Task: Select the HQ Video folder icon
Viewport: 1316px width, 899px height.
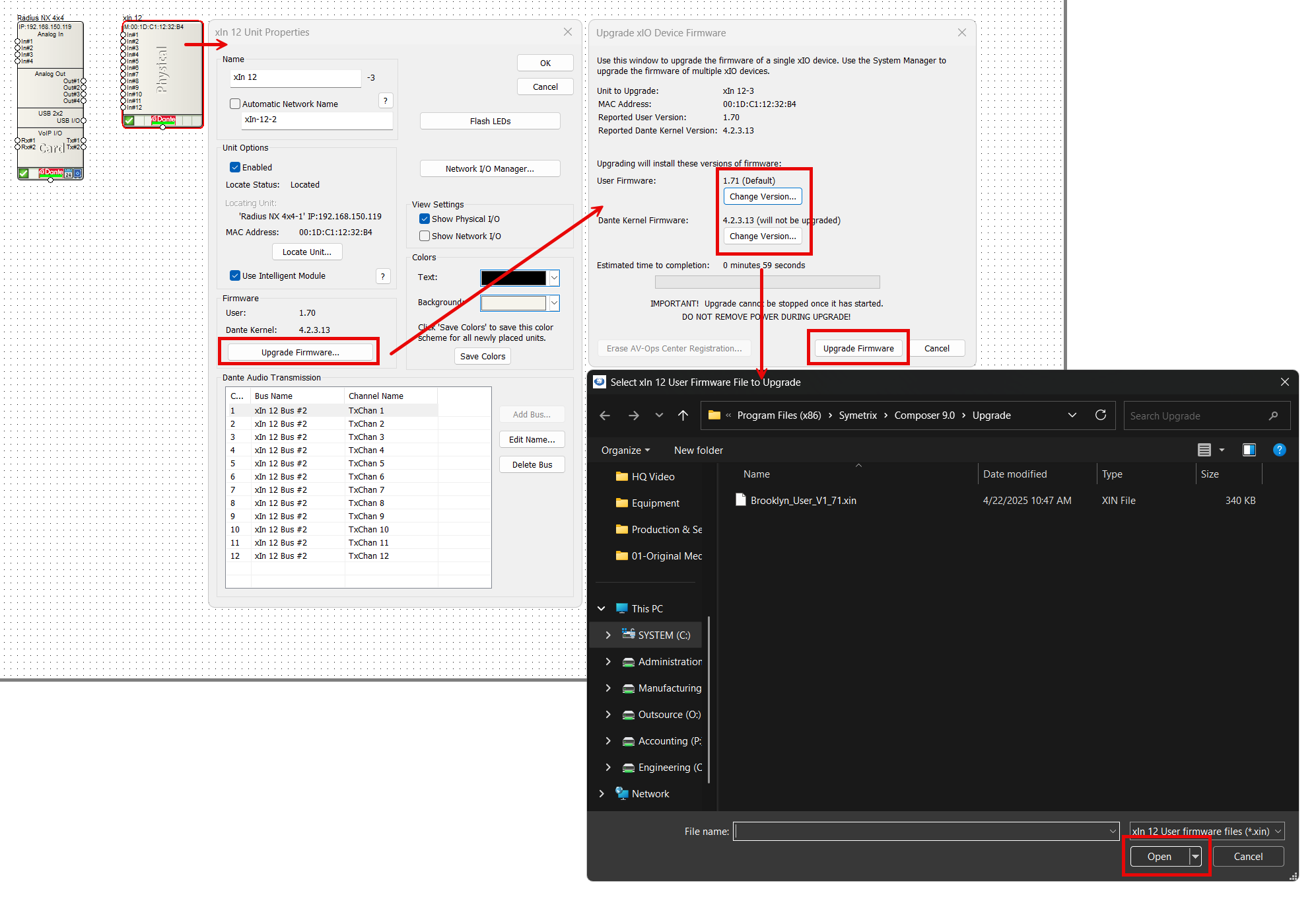Action: click(621, 476)
